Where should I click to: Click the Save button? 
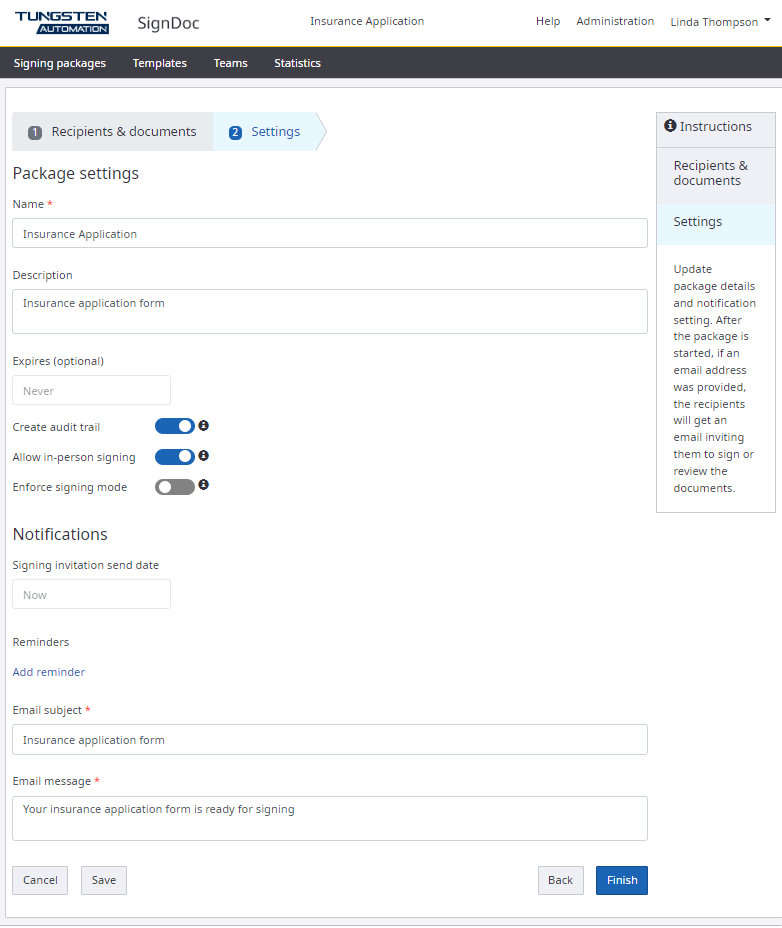103,880
